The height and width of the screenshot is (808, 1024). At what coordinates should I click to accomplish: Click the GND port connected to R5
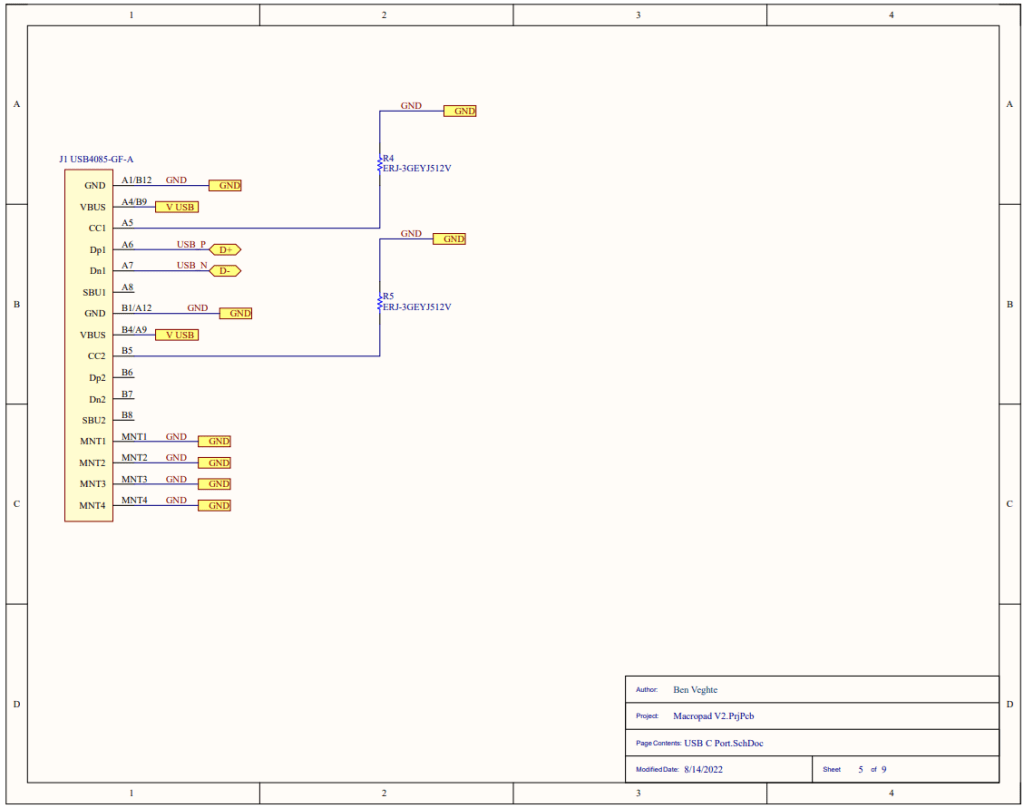pos(449,239)
